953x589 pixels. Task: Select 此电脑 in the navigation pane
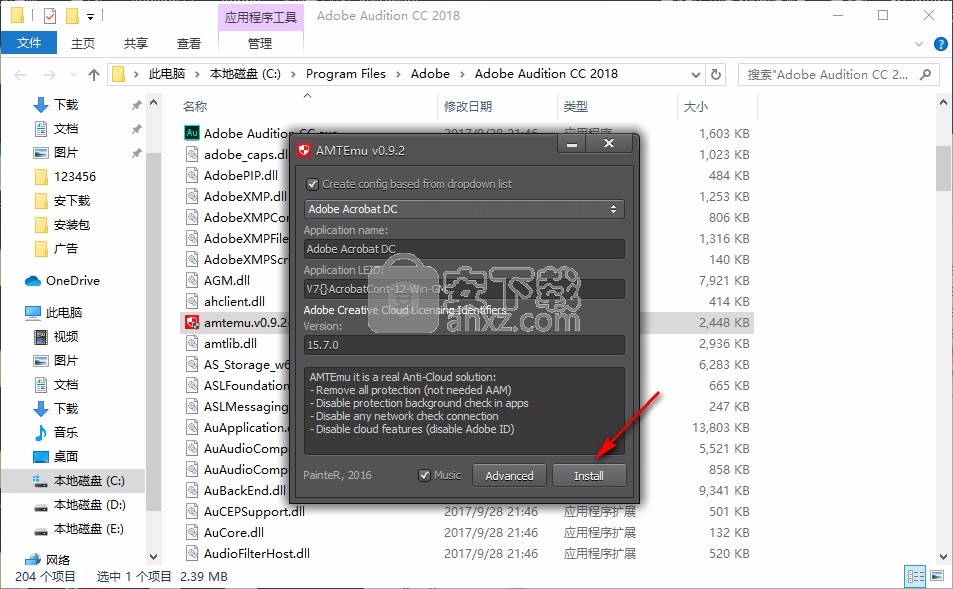(x=63, y=312)
